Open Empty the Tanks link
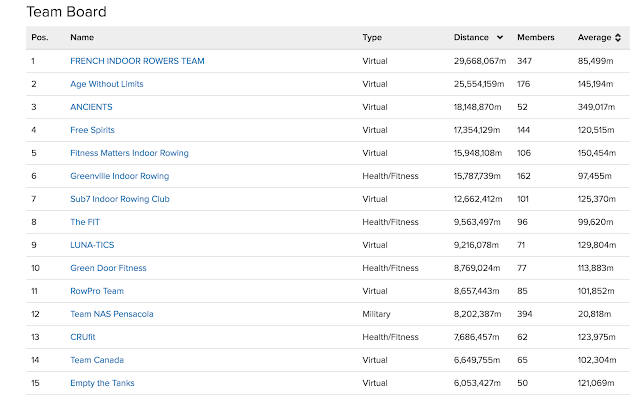 102,383
